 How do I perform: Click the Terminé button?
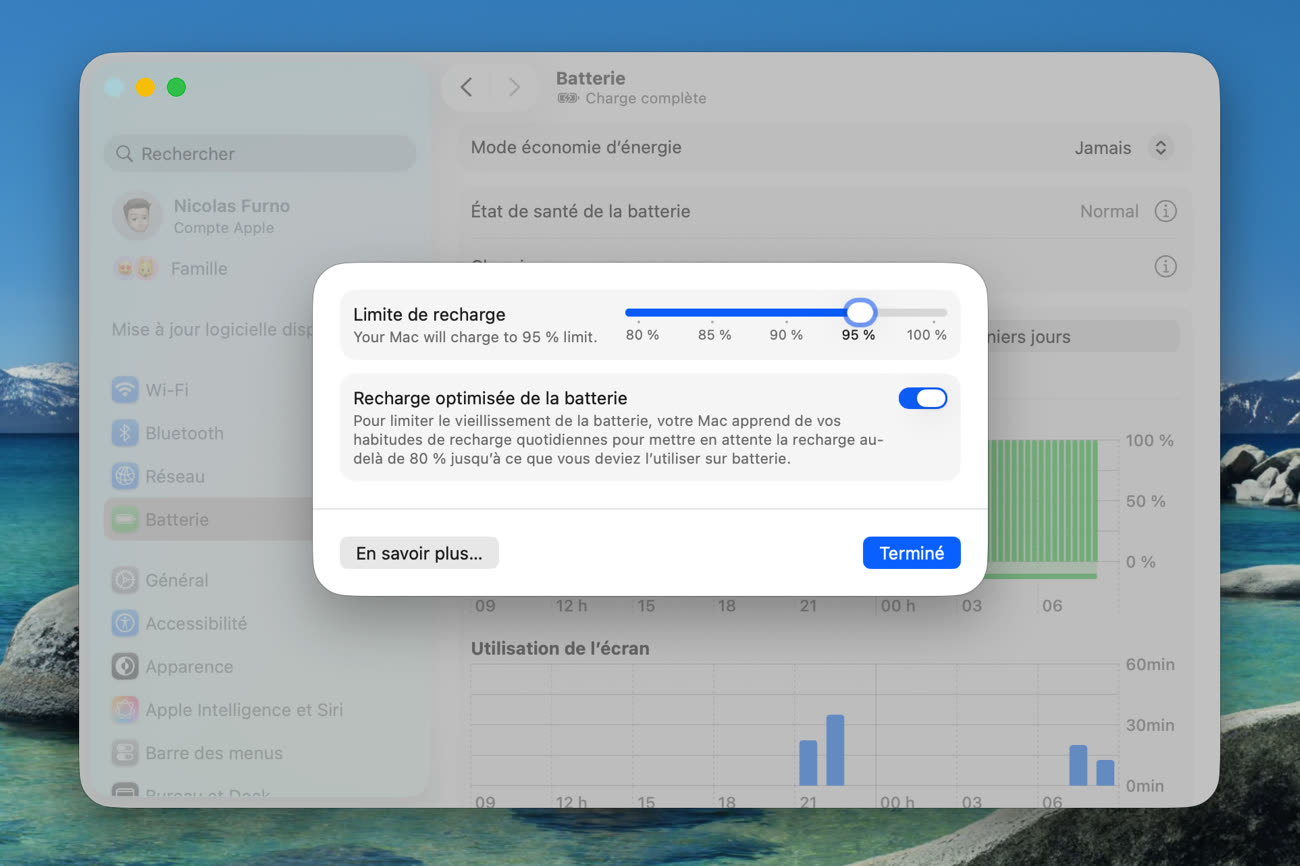(x=911, y=553)
